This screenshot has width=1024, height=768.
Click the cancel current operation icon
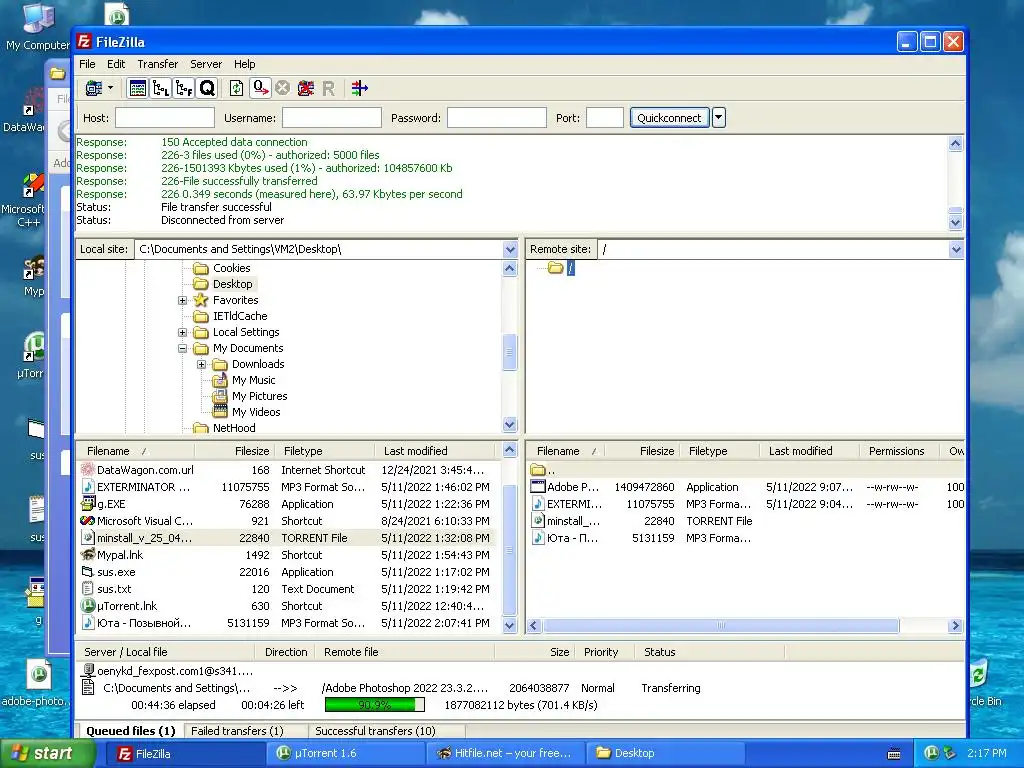[x=282, y=88]
